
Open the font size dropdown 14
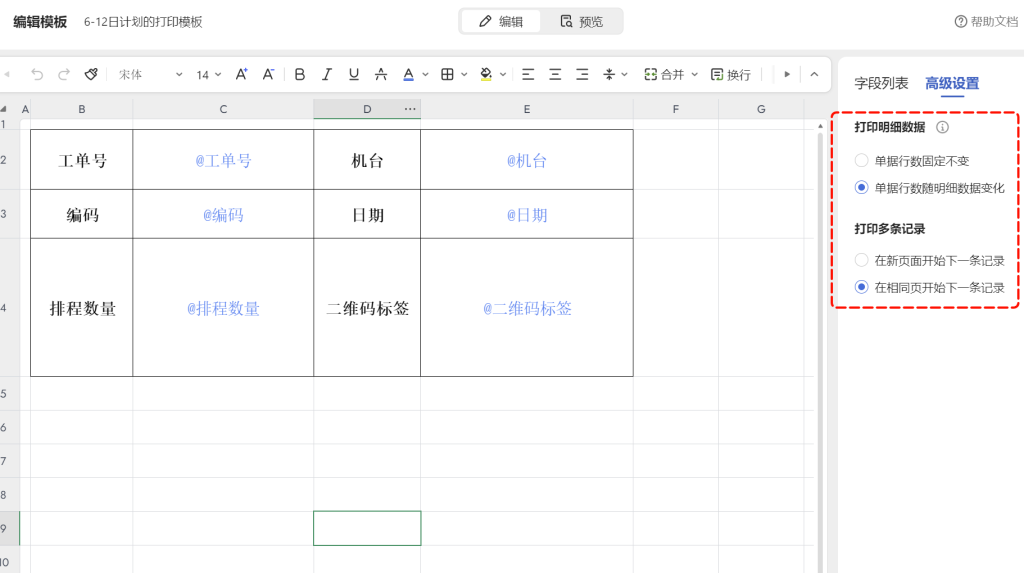click(209, 74)
